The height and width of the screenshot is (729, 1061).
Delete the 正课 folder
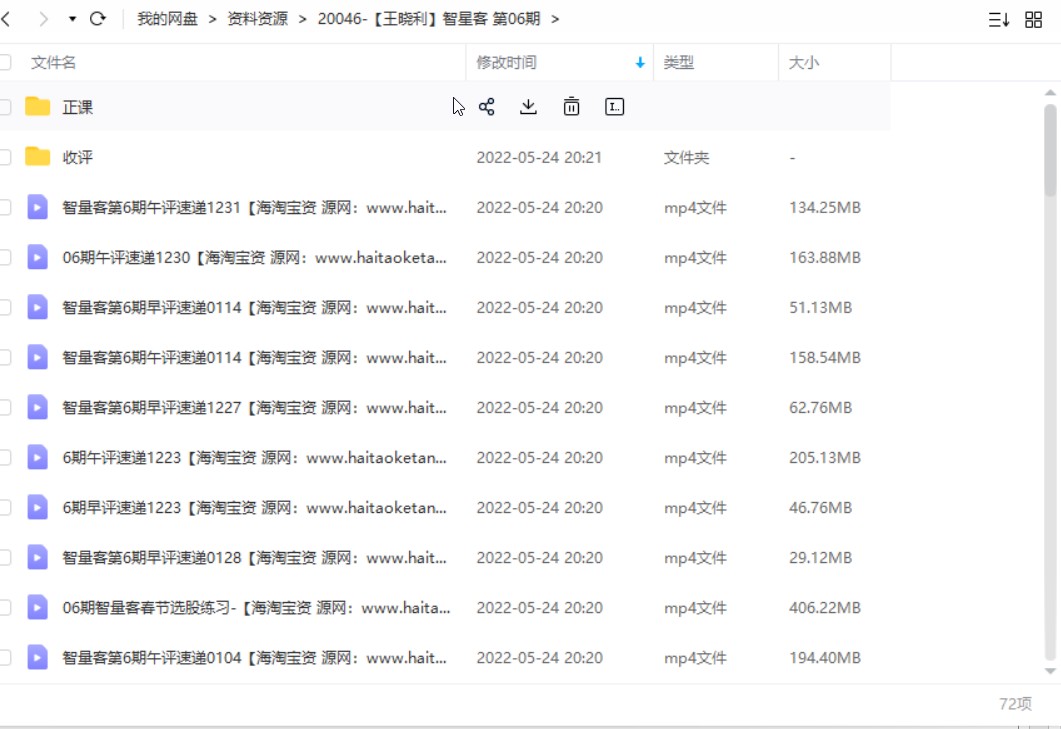(571, 107)
